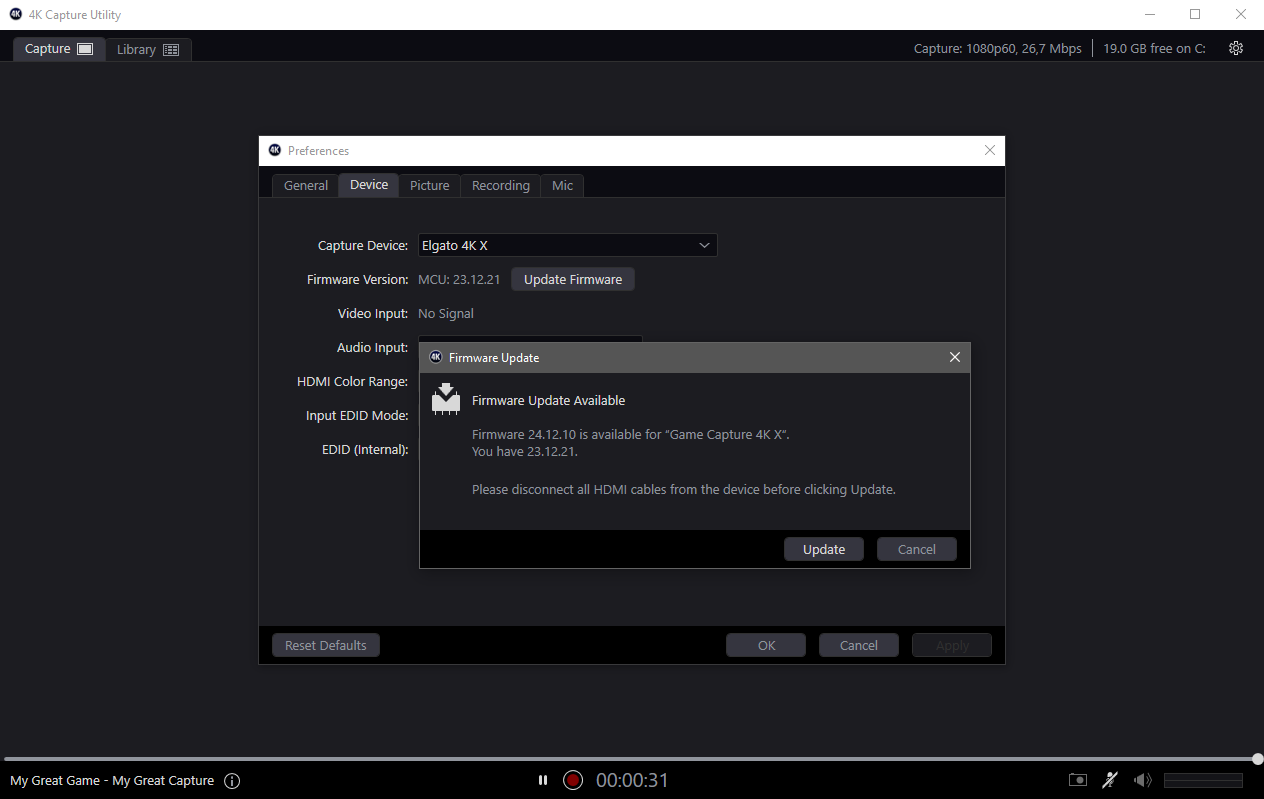Take a screenshot with the camera icon
1264x799 pixels.
pyautogui.click(x=1078, y=780)
